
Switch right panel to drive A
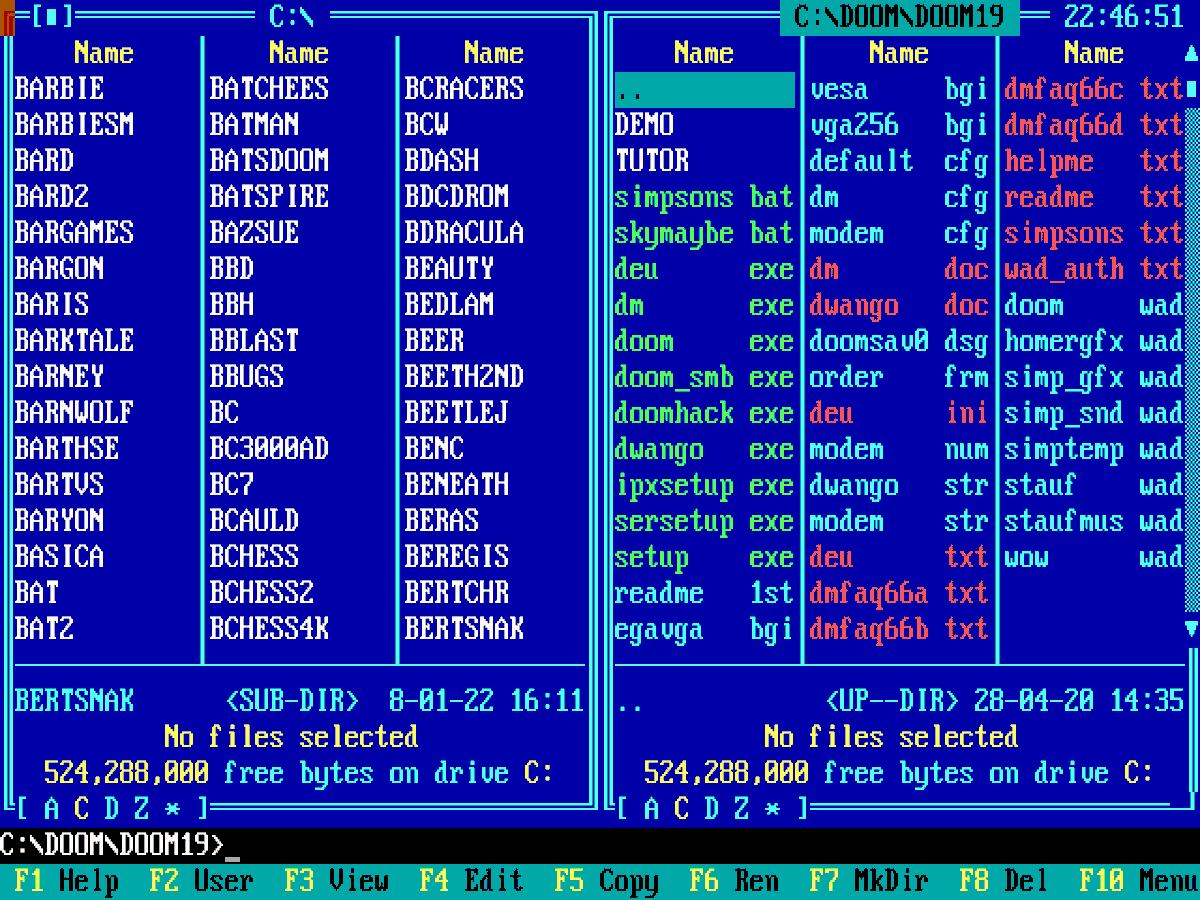[x=652, y=809]
